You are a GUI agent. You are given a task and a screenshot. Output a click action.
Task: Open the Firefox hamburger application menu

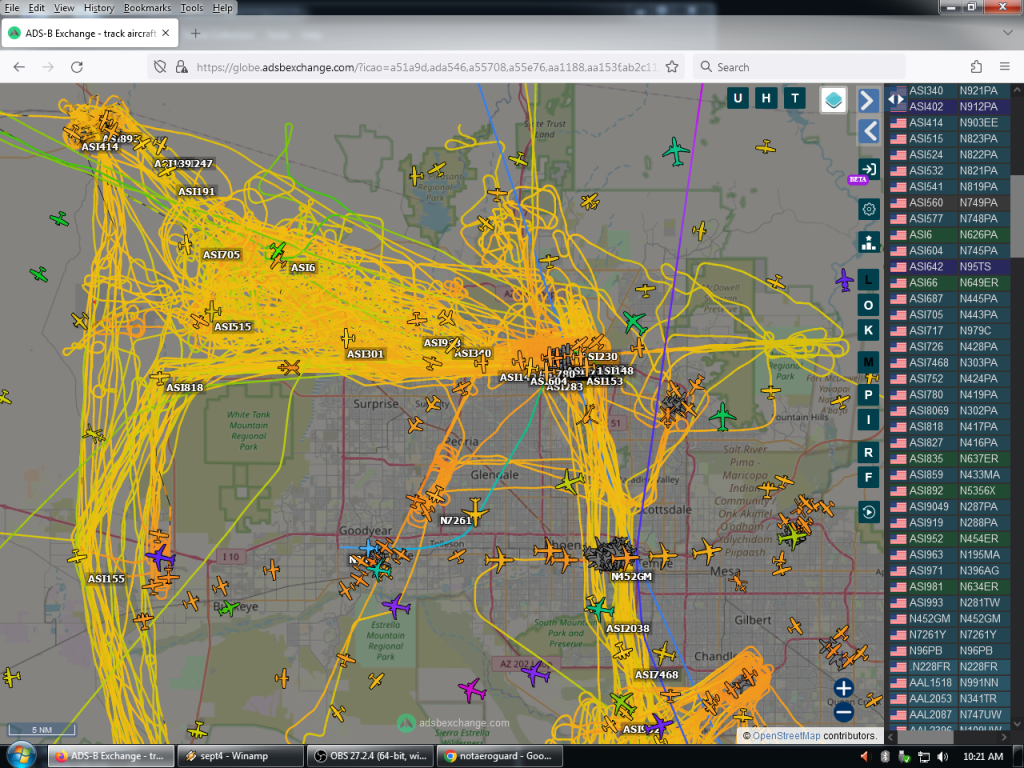click(x=1004, y=67)
